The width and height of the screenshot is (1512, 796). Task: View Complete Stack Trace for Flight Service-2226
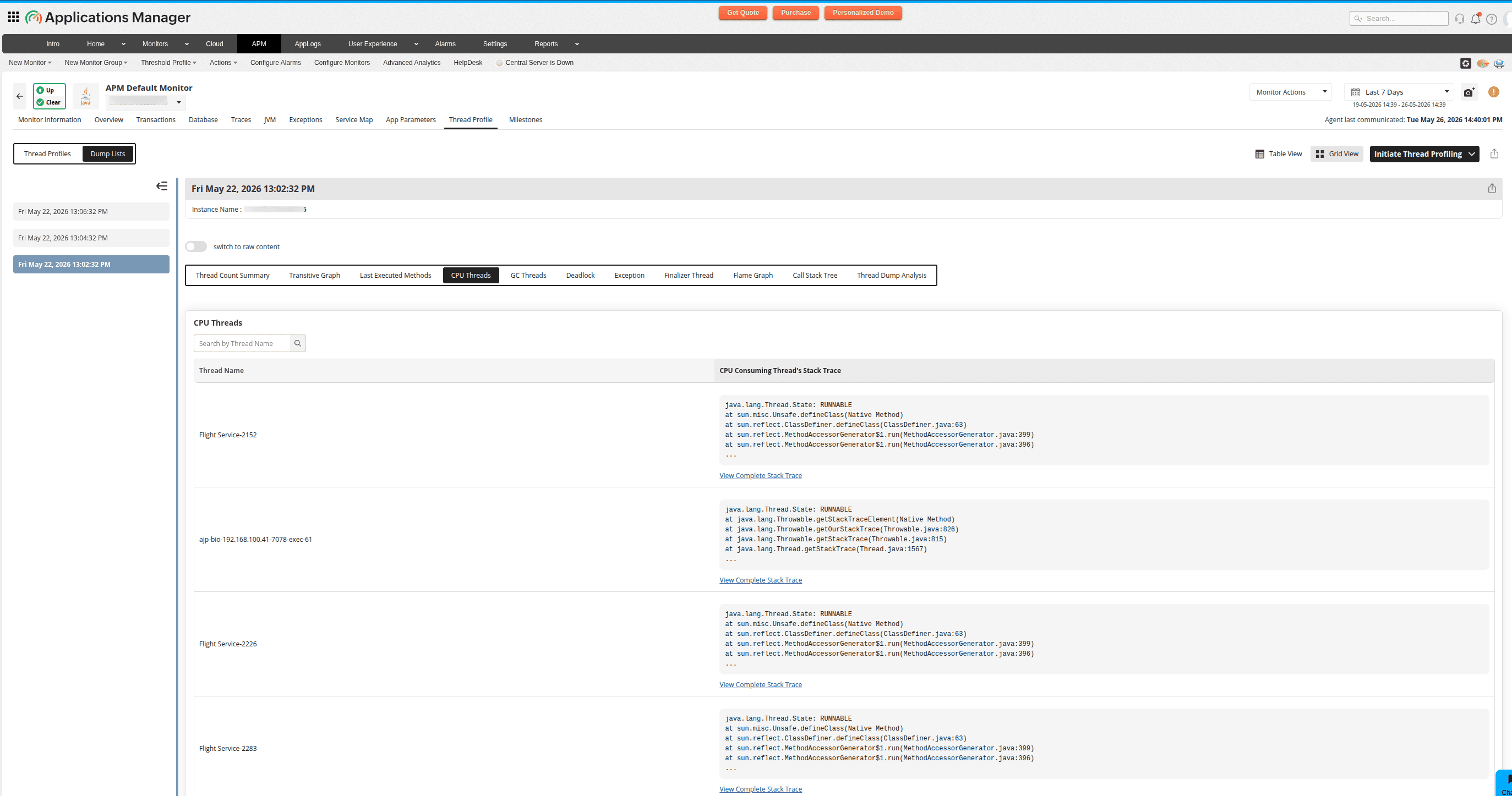pyautogui.click(x=760, y=684)
